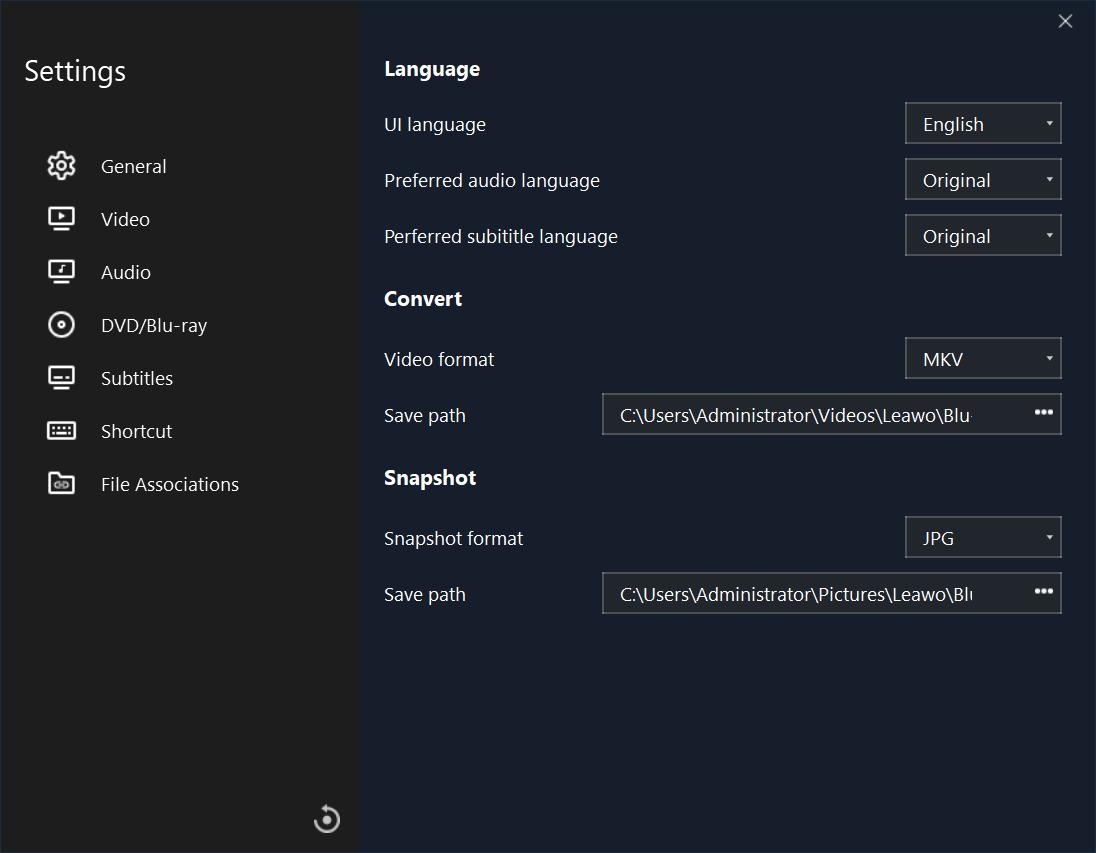Open the UI language dropdown
The width and height of the screenshot is (1096, 853).
[982, 124]
